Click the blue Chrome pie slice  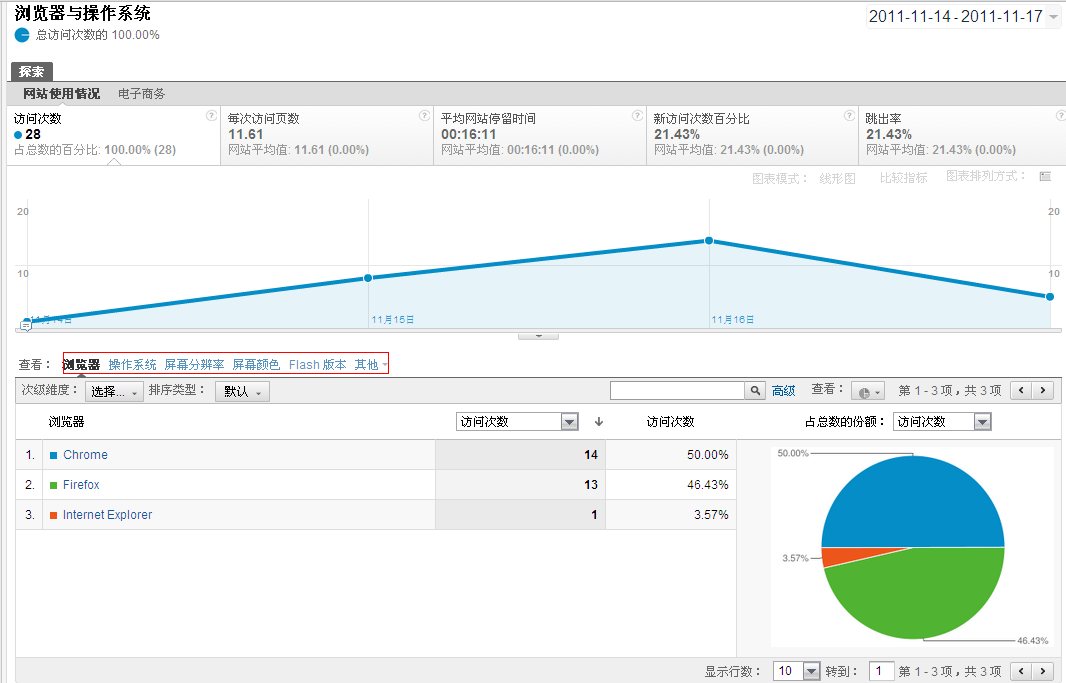(x=912, y=502)
